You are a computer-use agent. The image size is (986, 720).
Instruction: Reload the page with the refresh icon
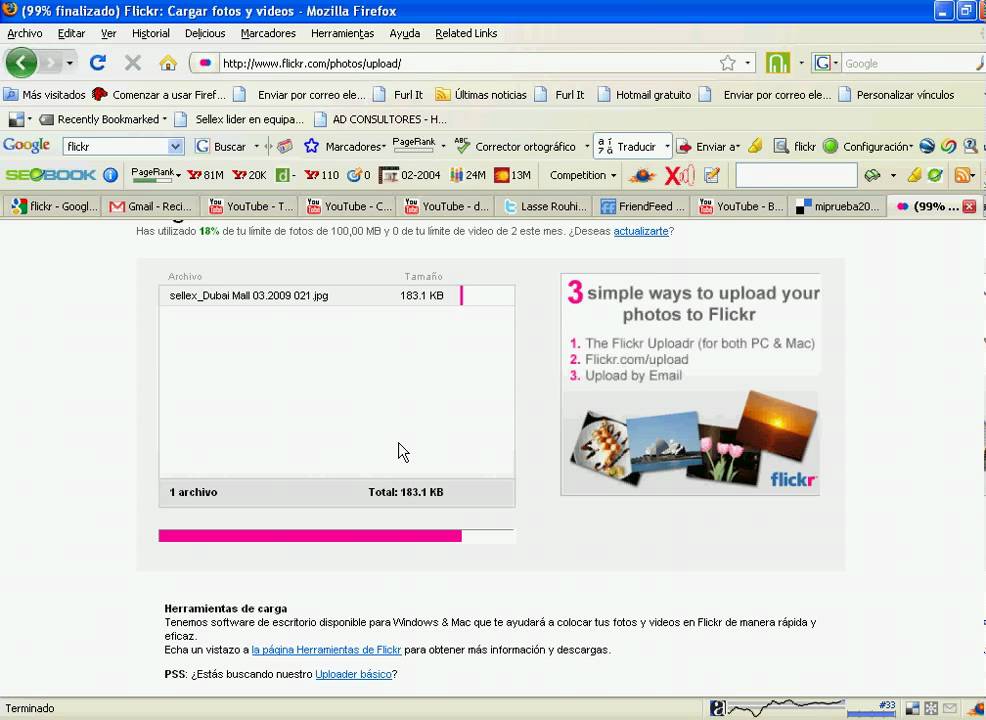97,63
